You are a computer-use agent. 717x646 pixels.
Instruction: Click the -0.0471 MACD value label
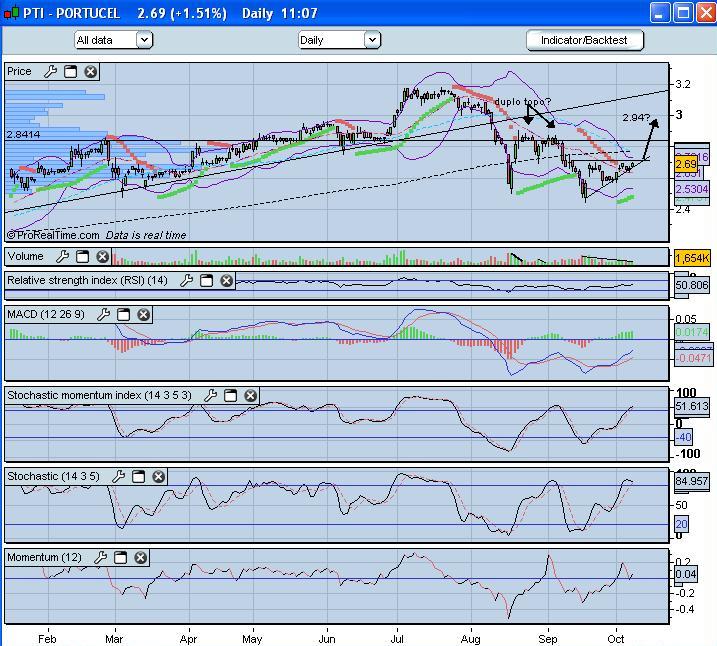point(693,358)
